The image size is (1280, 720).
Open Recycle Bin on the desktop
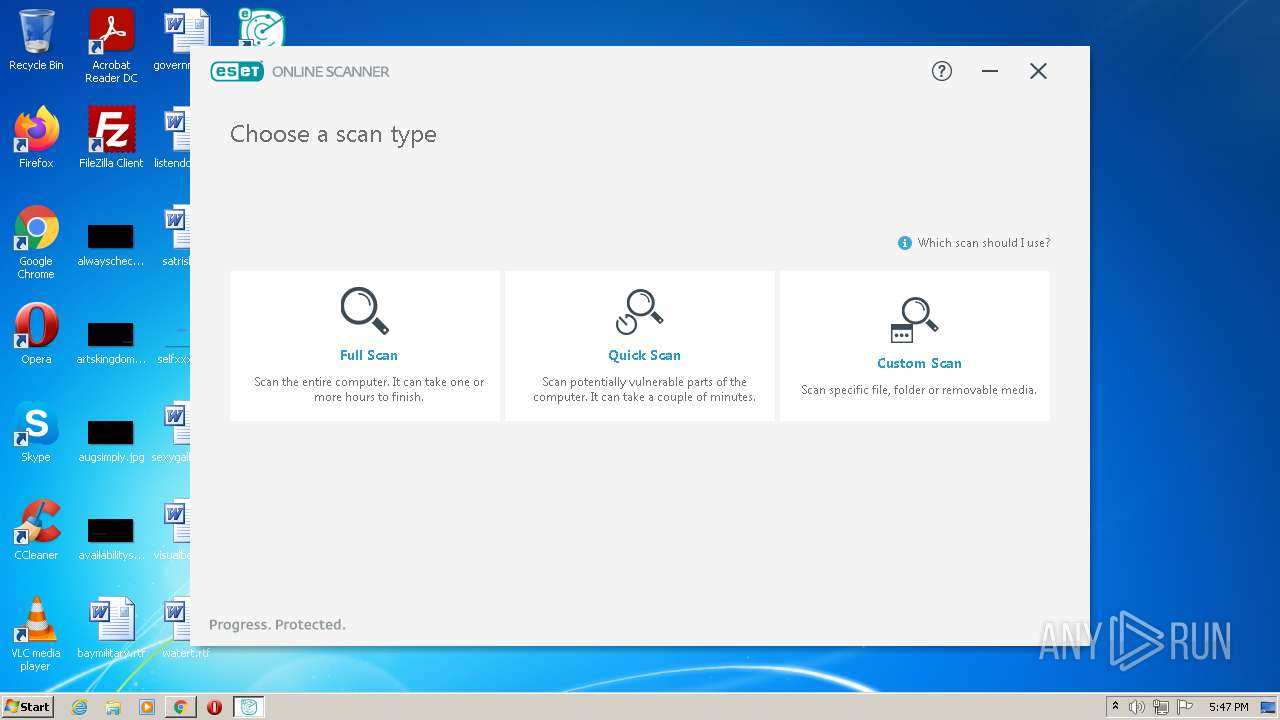point(36,40)
